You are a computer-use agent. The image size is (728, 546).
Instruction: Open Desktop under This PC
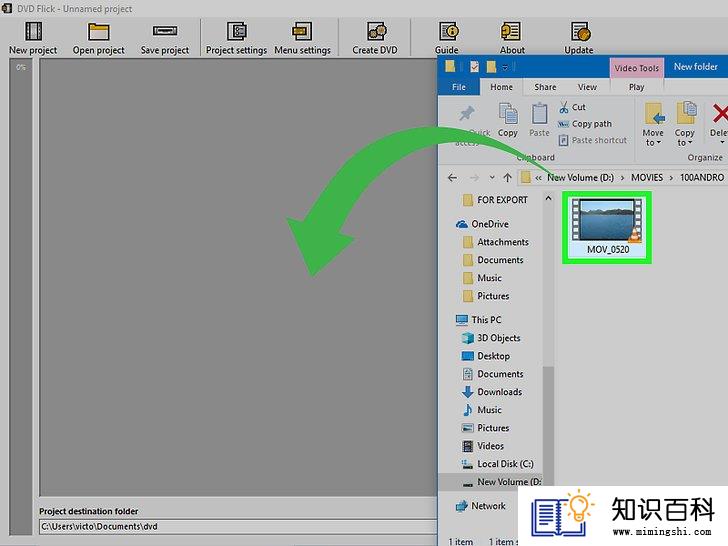tap(486, 356)
